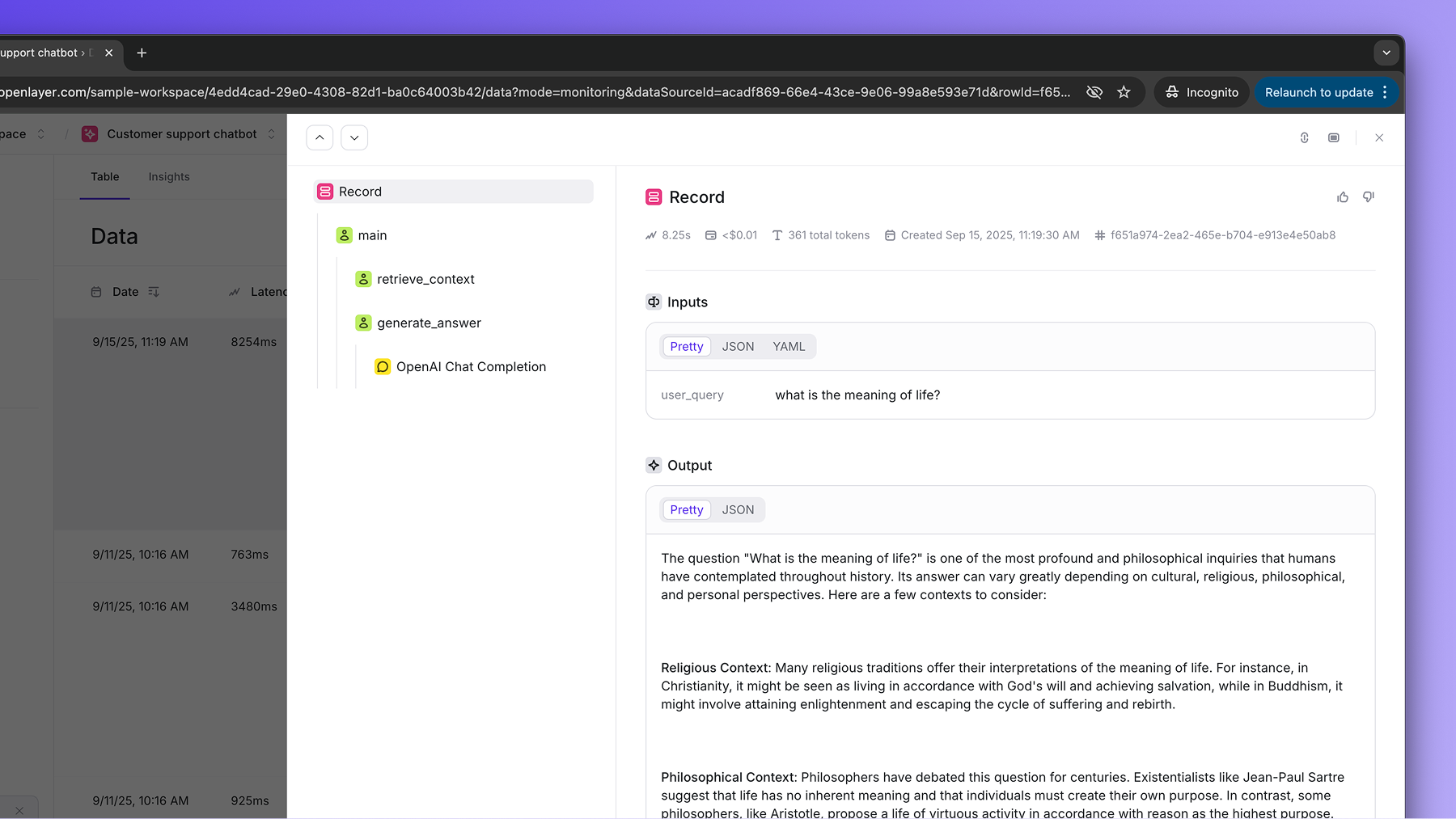Click the green icon beside generate_answer

point(363,323)
